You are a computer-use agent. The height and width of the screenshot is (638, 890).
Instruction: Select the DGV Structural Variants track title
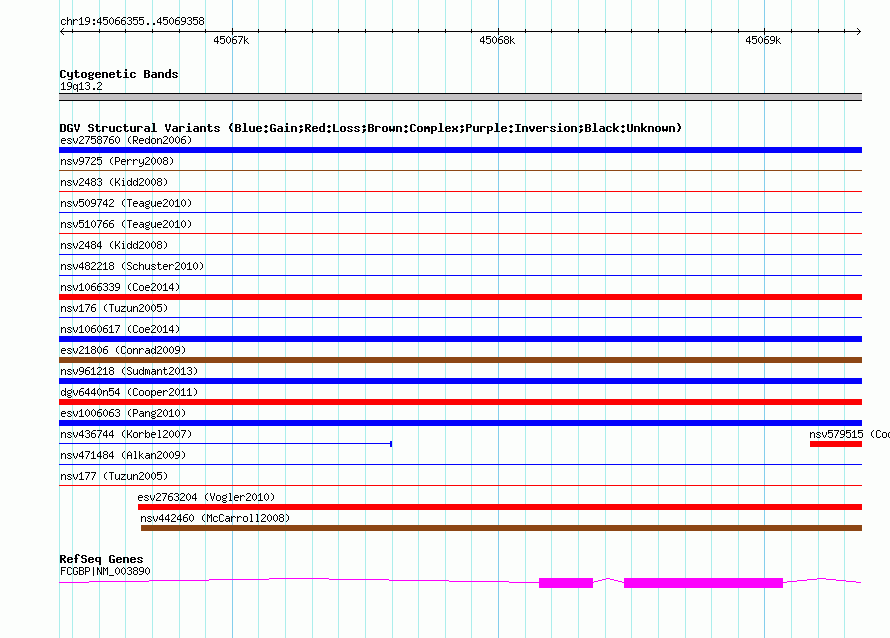pyautogui.click(x=370, y=128)
